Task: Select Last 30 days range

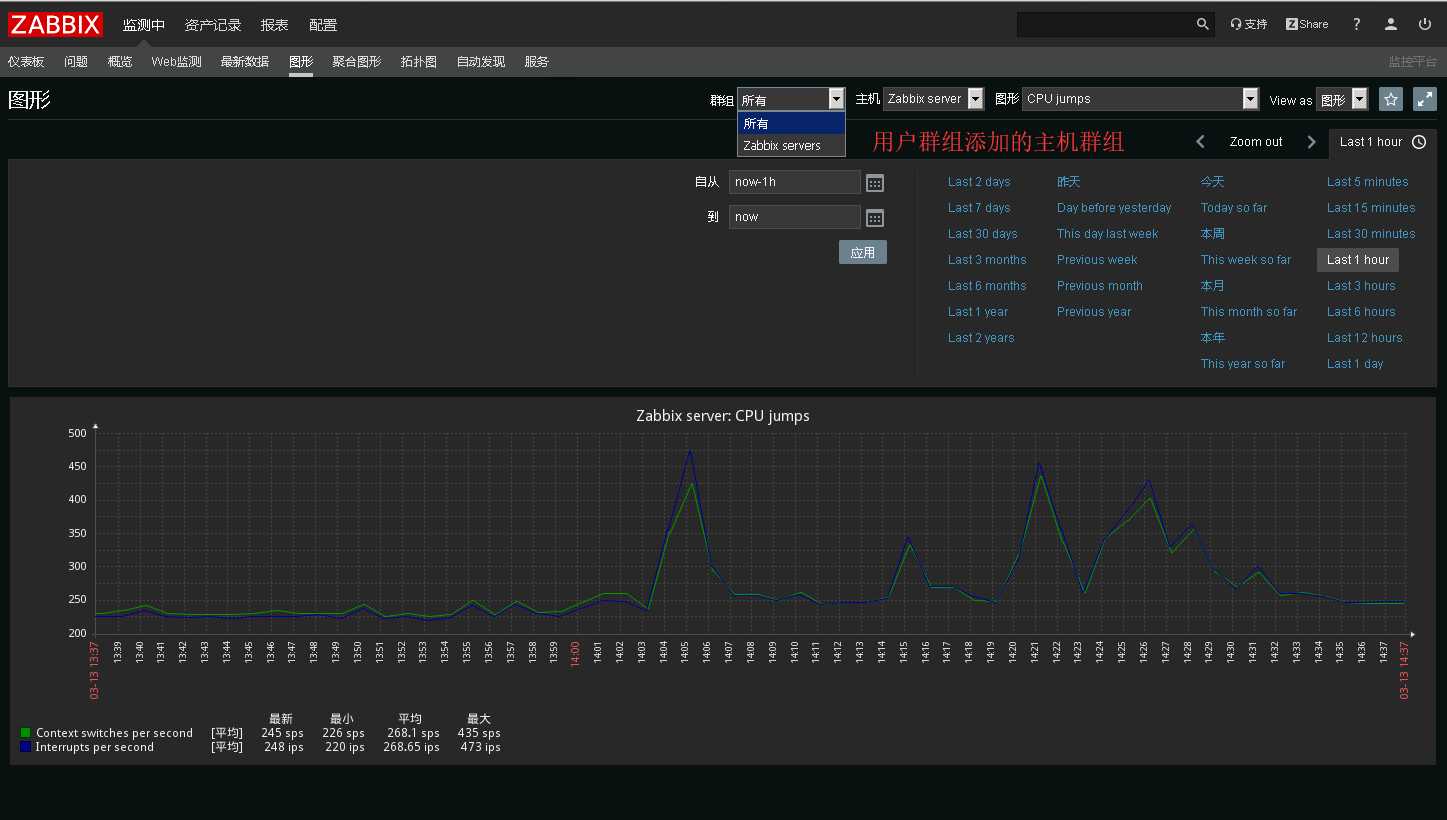Action: pos(983,234)
